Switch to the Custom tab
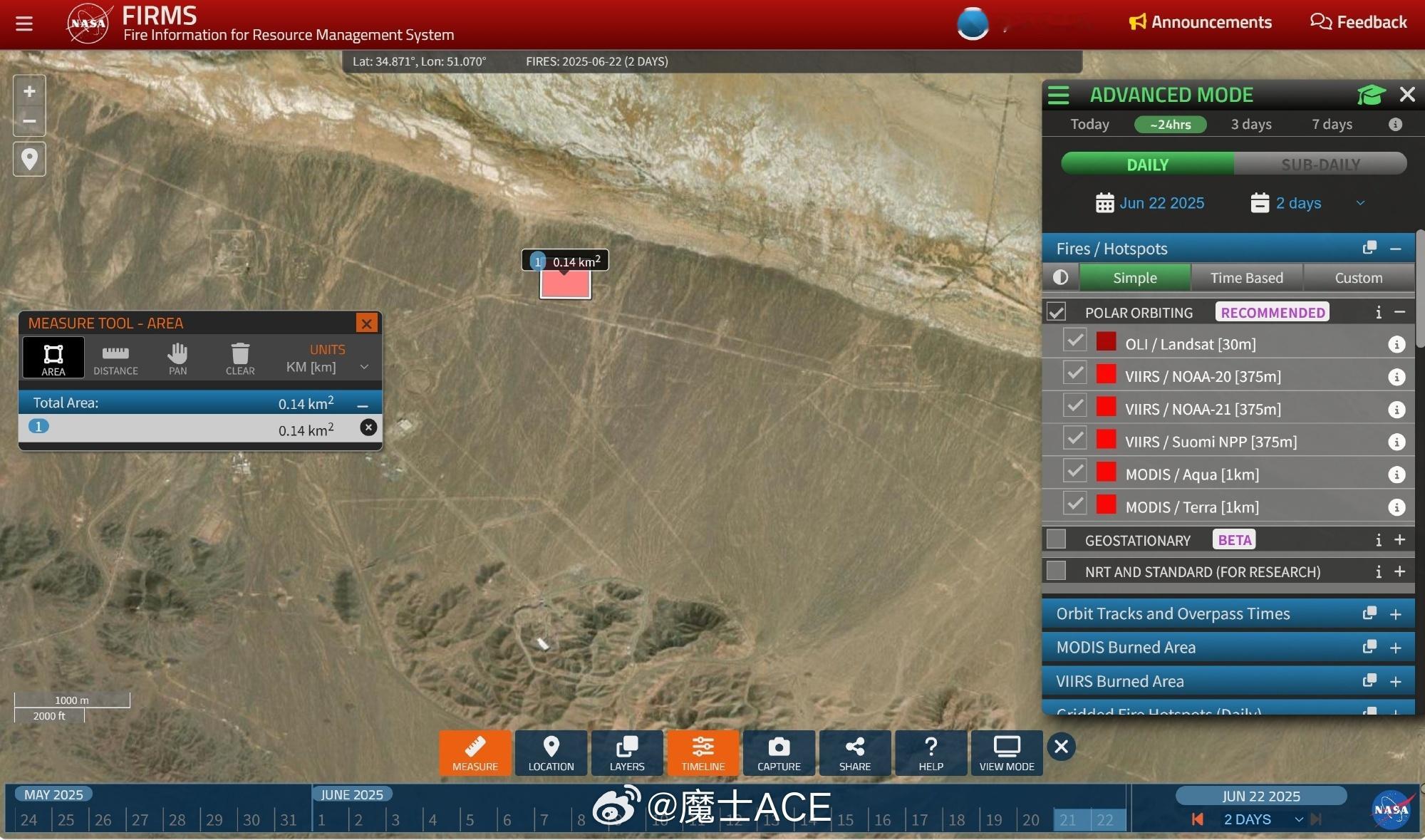Image resolution: width=1425 pixels, height=840 pixels. click(1358, 278)
